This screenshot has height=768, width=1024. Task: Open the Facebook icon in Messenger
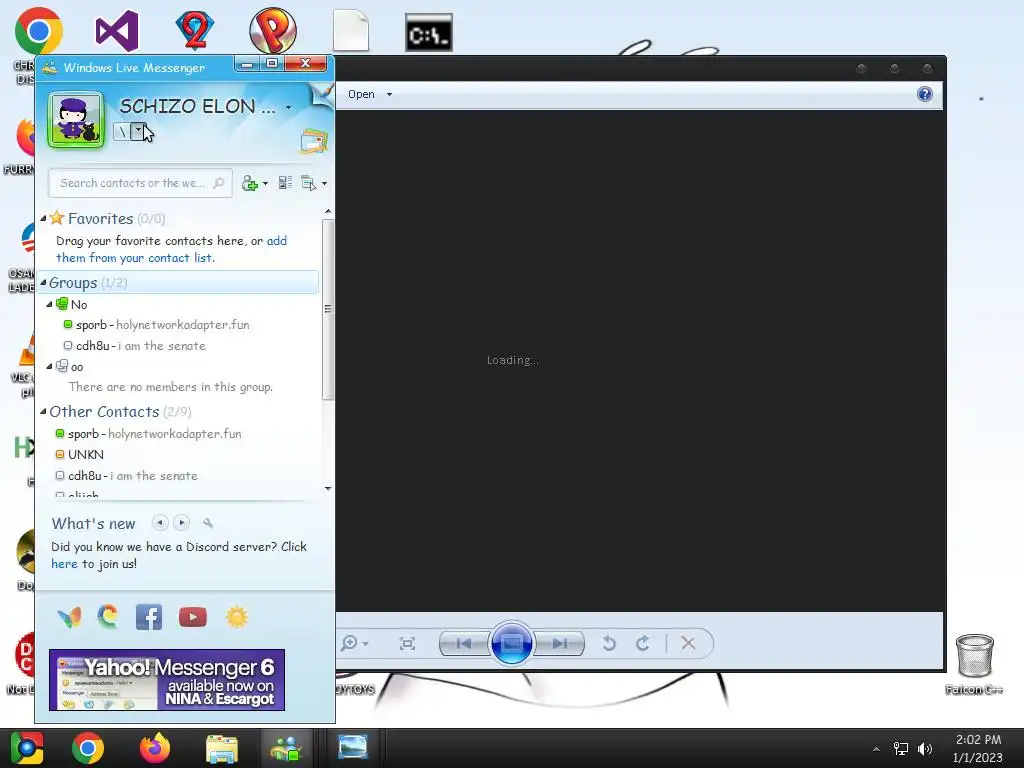(149, 617)
